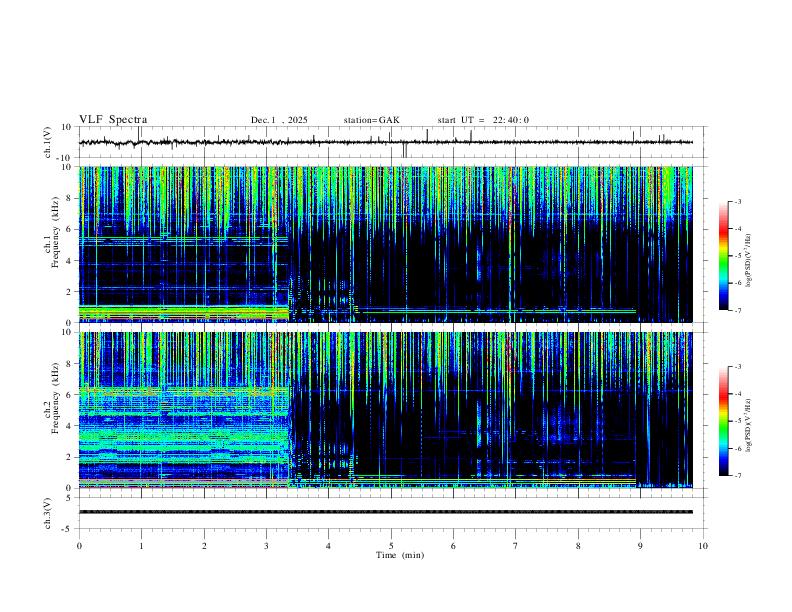The width and height of the screenshot is (792, 612).
Task: Click the ch.1 log(PSD) color bar
Action: (x=723, y=256)
